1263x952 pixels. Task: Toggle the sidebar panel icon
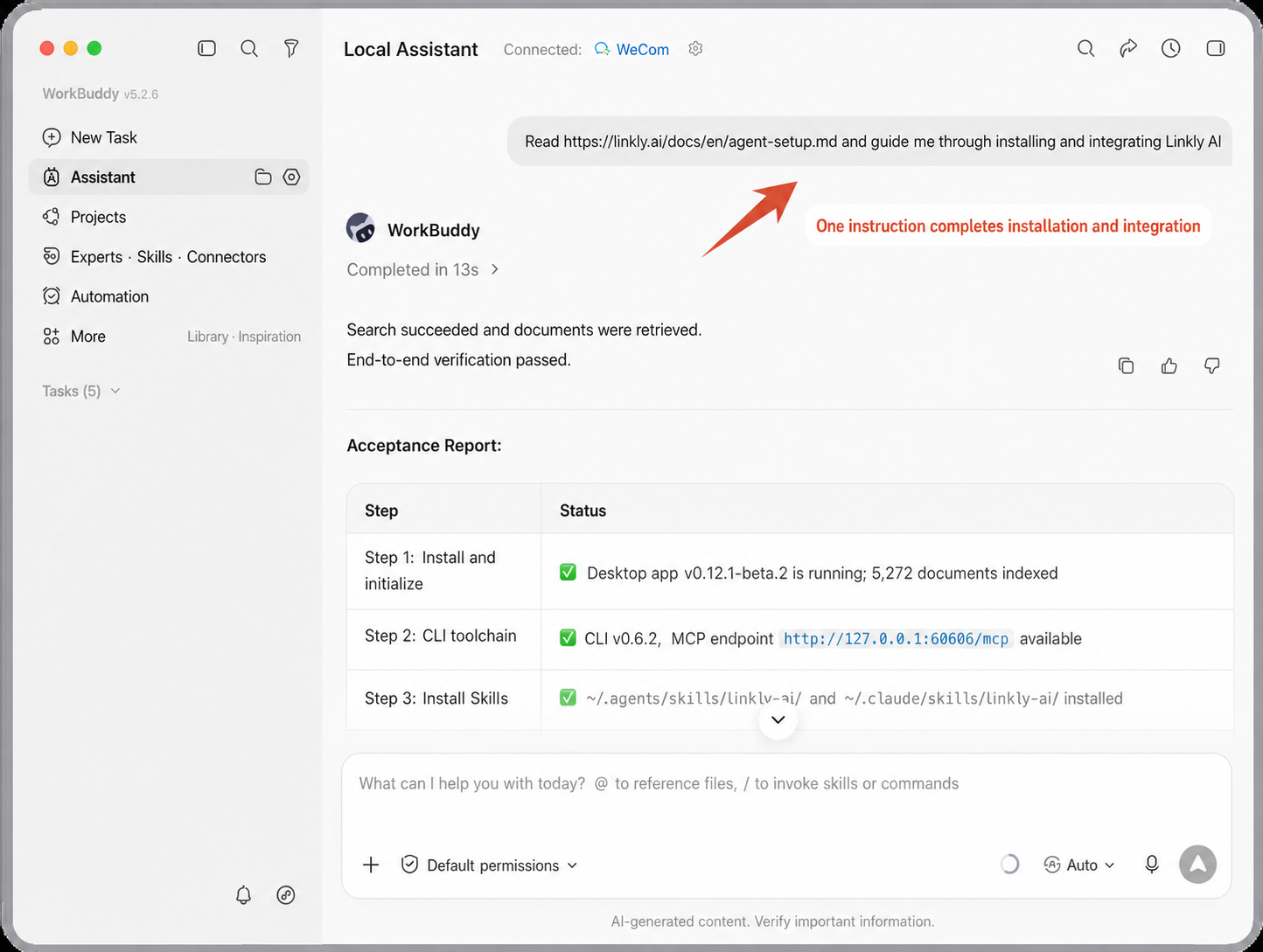tap(206, 49)
